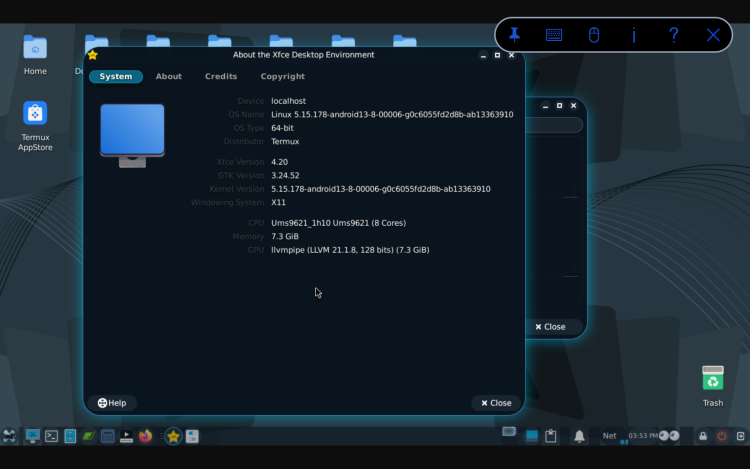Click the blue workspace switcher icon
The height and width of the screenshot is (469, 750).
point(531,436)
